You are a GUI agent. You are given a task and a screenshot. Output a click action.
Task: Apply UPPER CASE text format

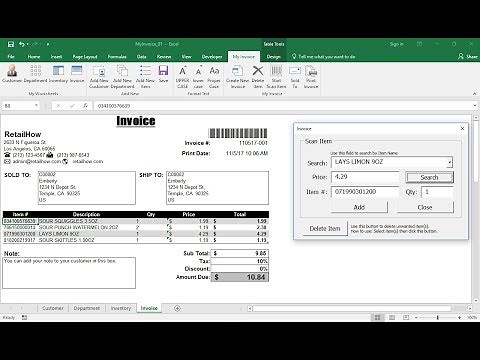tap(182, 77)
